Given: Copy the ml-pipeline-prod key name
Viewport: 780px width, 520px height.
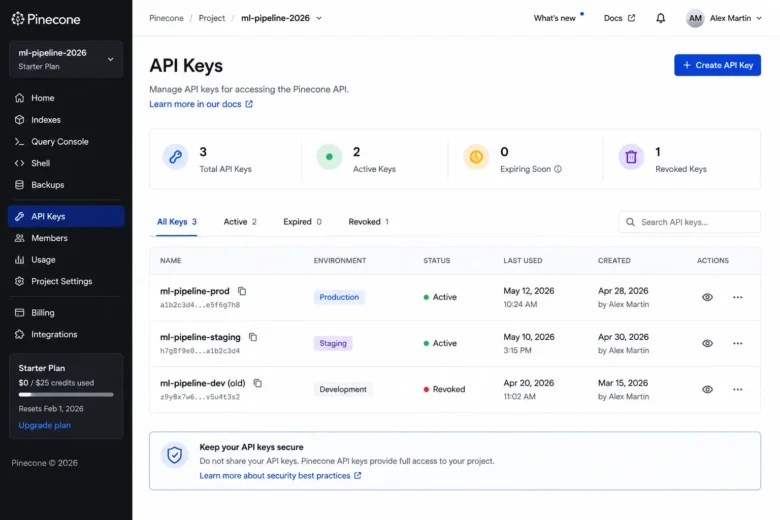Looking at the screenshot, I should tap(242, 291).
